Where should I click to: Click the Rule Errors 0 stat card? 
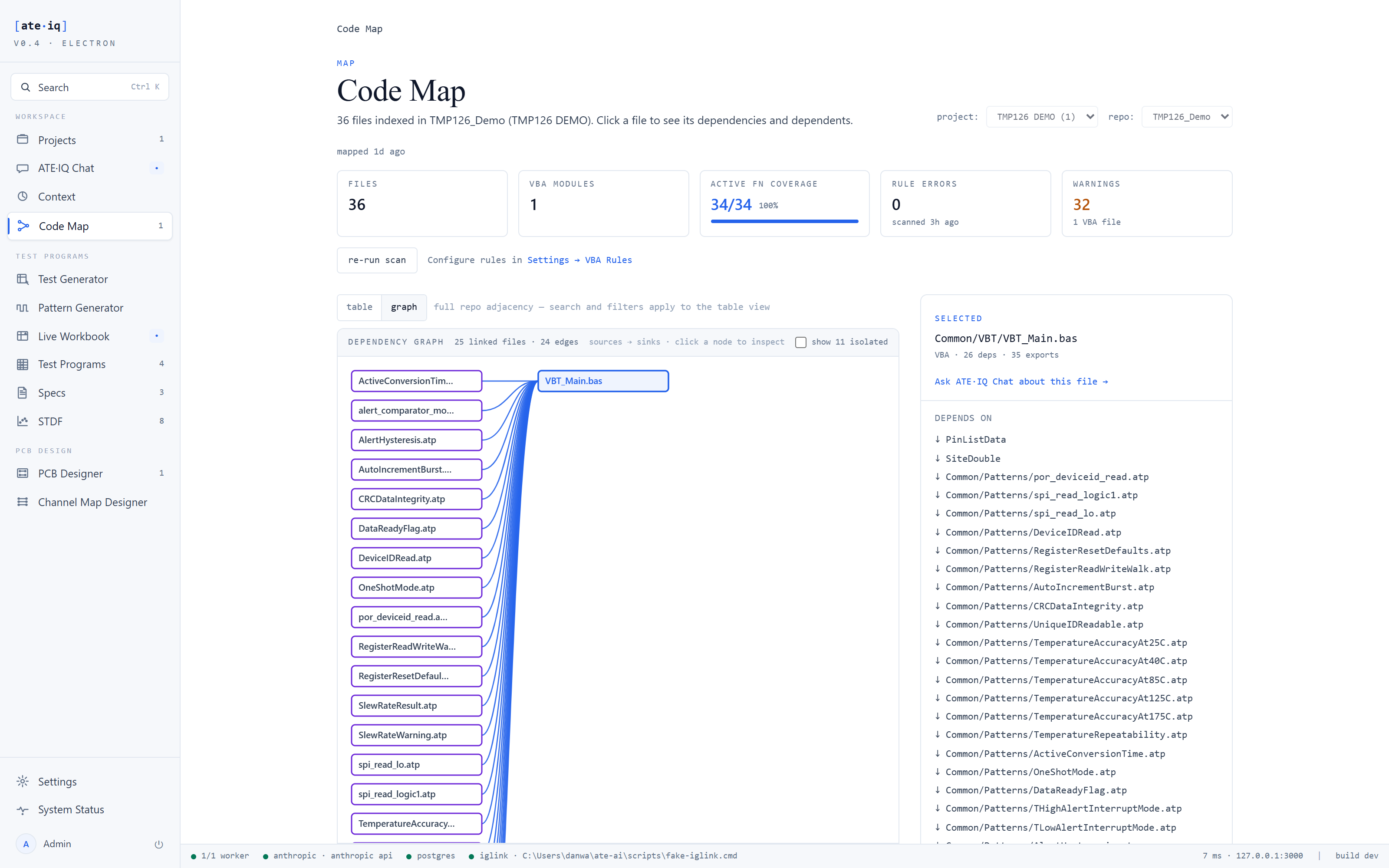point(965,203)
